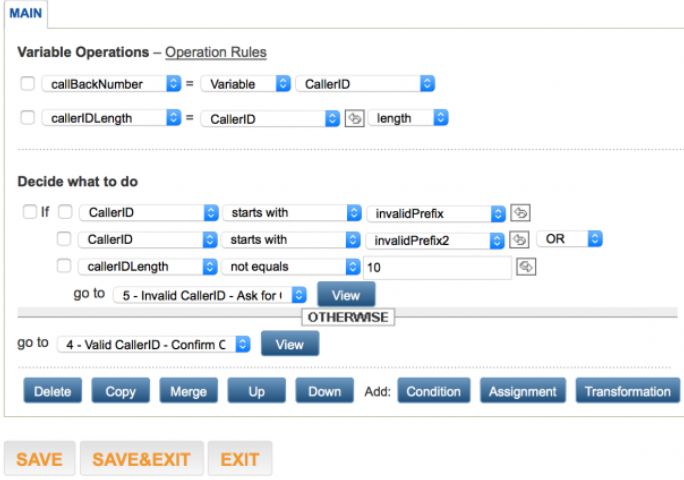Screen dimensions: 684x480
Task: Tick the callerIDLength assignment checkbox
Action: (27, 118)
